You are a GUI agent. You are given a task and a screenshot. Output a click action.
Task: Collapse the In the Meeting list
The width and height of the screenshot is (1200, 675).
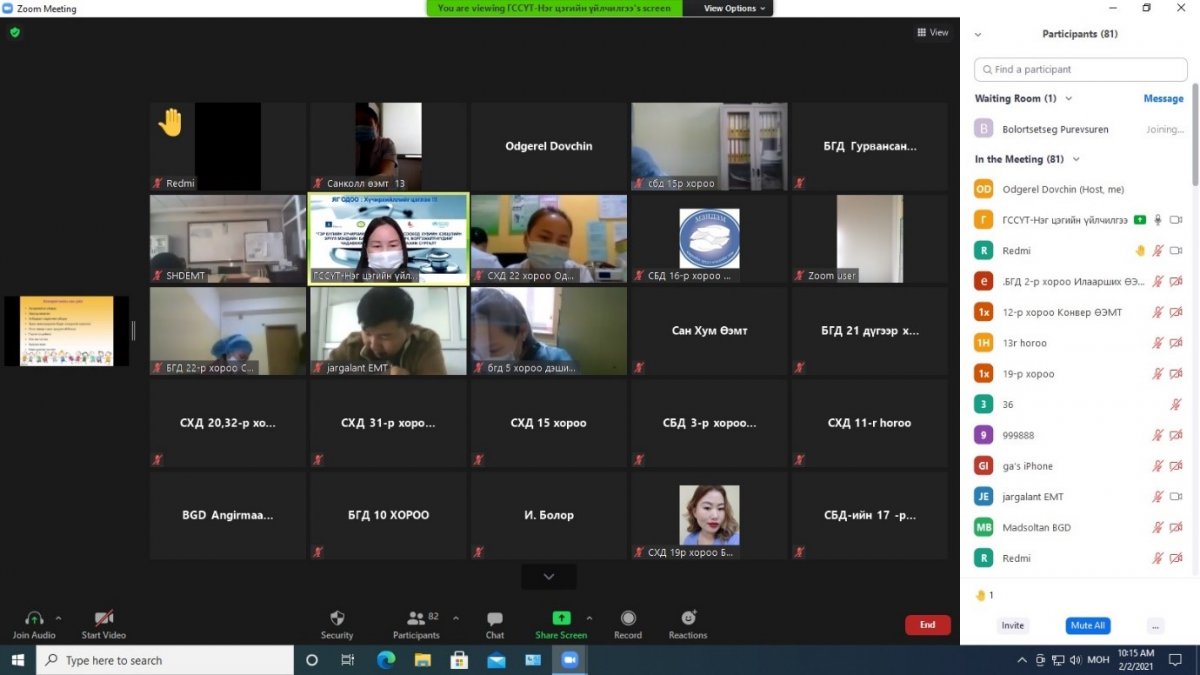coord(1076,159)
